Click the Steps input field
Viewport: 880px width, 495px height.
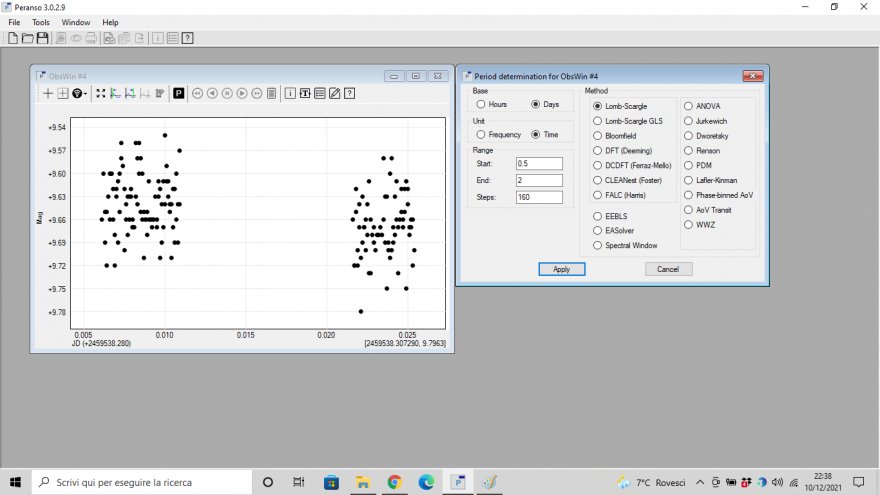tap(539, 197)
